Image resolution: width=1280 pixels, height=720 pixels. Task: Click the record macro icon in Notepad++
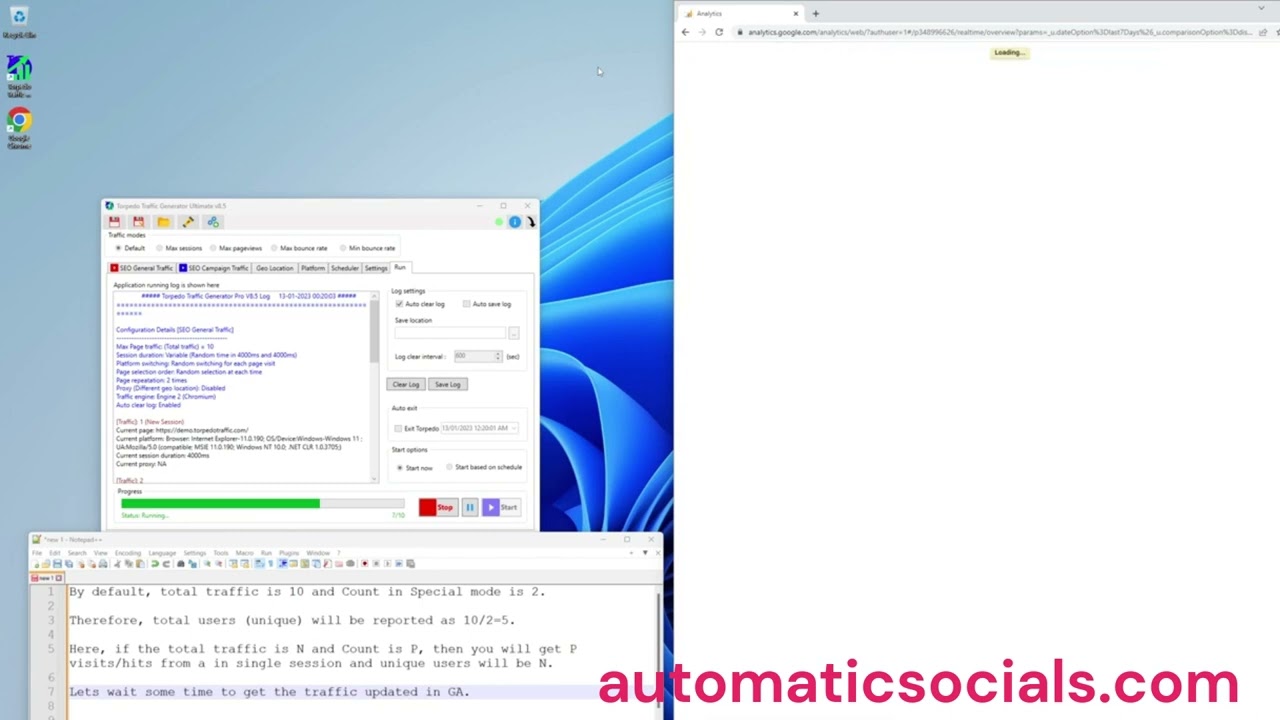tap(364, 564)
